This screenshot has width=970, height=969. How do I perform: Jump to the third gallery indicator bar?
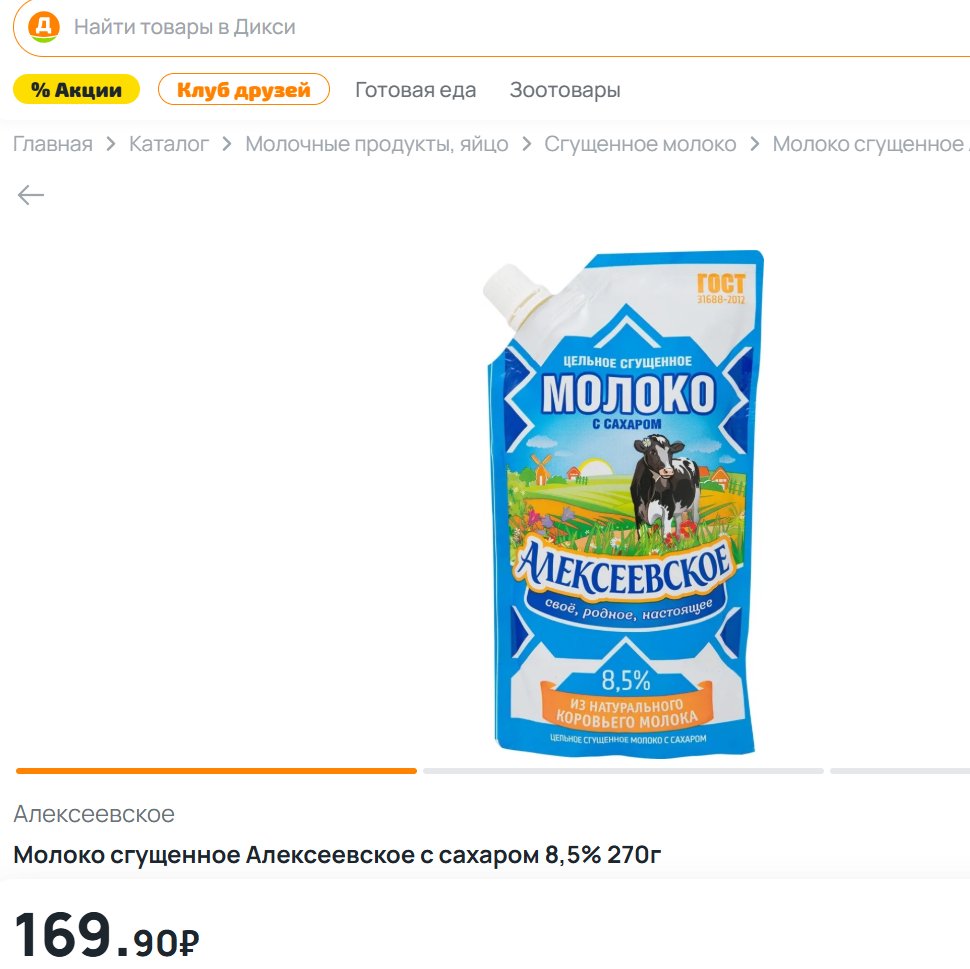(900, 771)
